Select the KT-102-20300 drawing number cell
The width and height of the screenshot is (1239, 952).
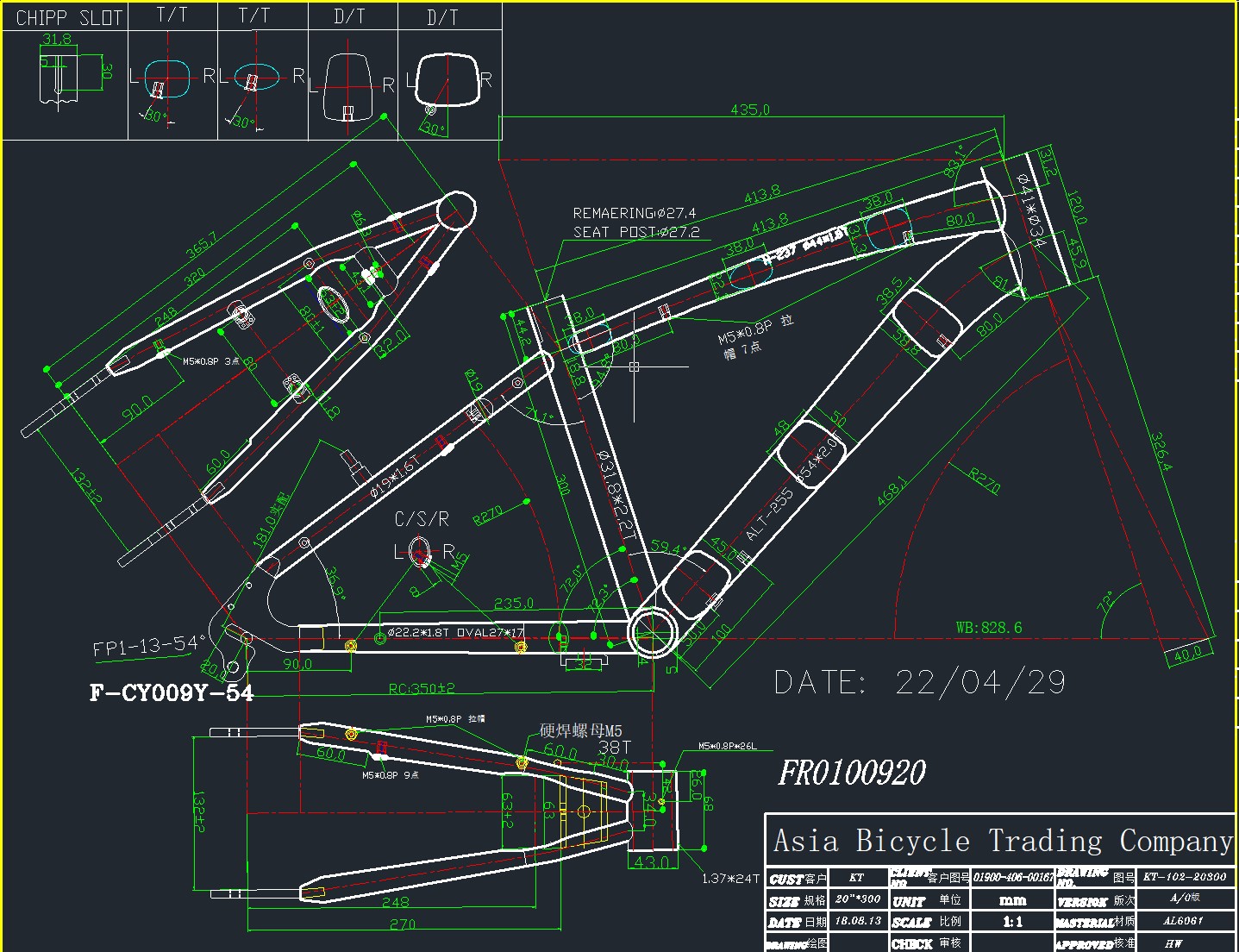(1185, 877)
